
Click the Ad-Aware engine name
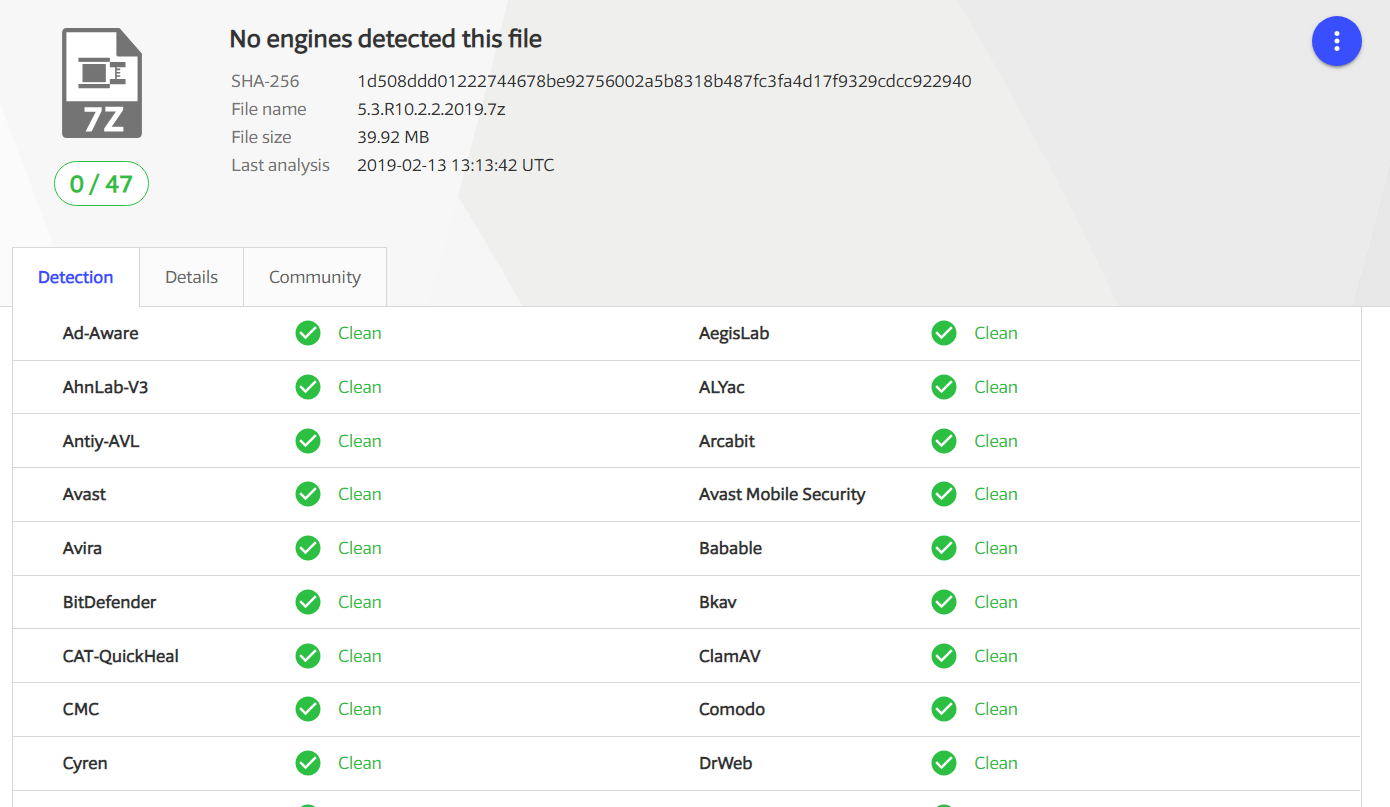point(100,333)
